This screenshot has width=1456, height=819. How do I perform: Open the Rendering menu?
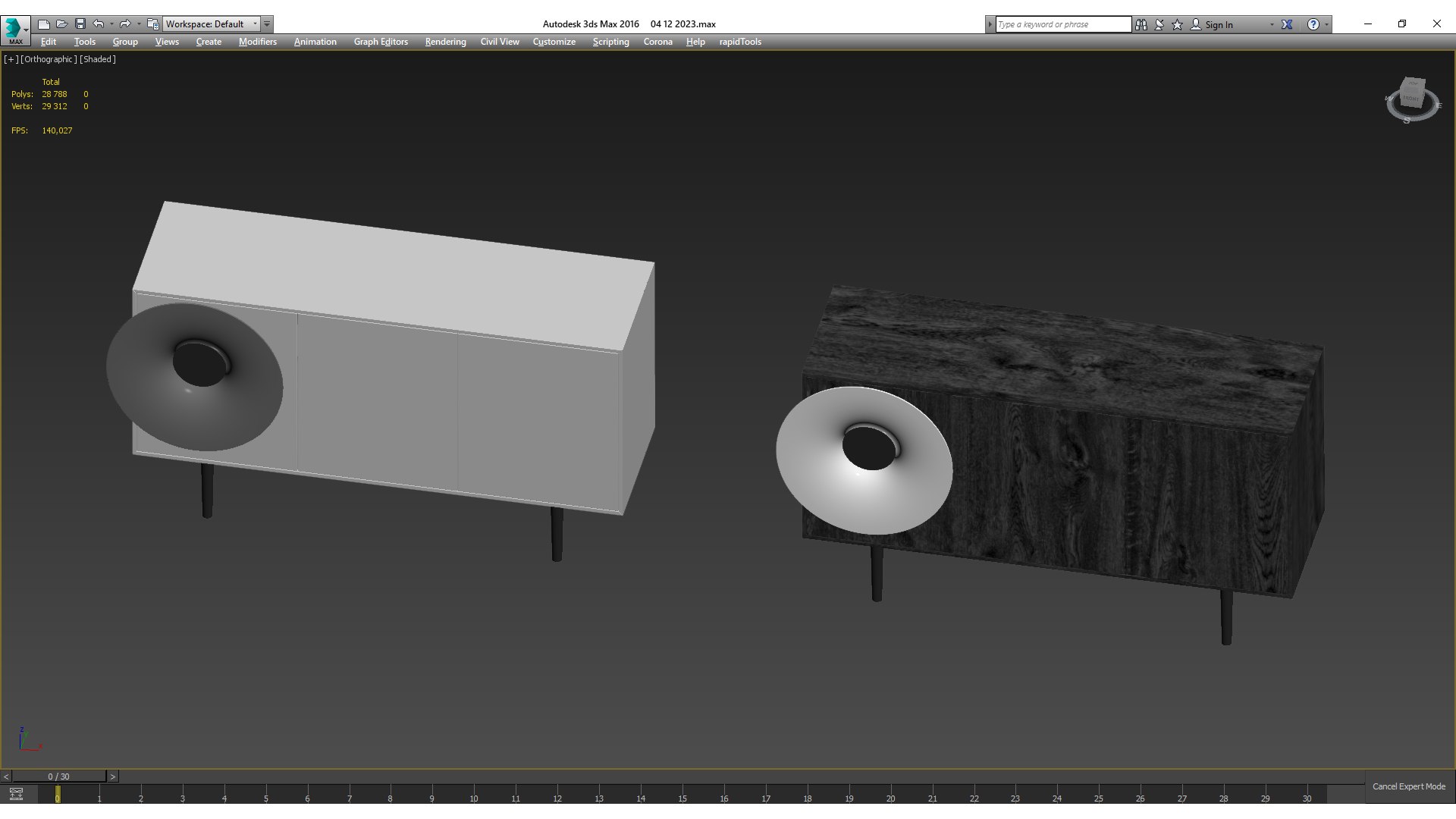coord(445,42)
